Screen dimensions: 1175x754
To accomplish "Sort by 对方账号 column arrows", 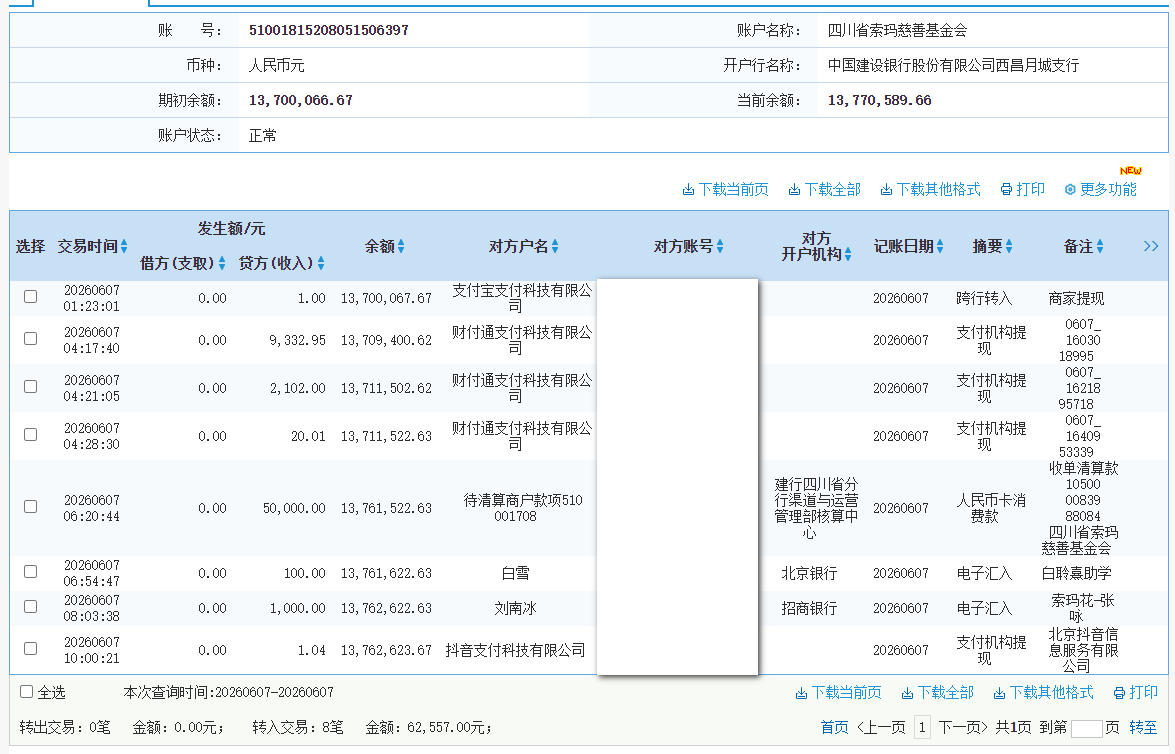I will click(720, 246).
